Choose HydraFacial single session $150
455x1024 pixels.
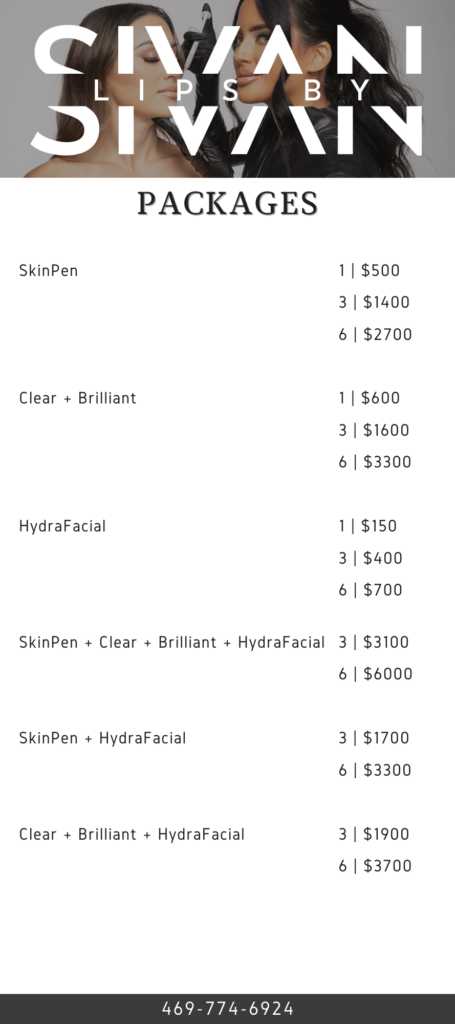pos(368,526)
